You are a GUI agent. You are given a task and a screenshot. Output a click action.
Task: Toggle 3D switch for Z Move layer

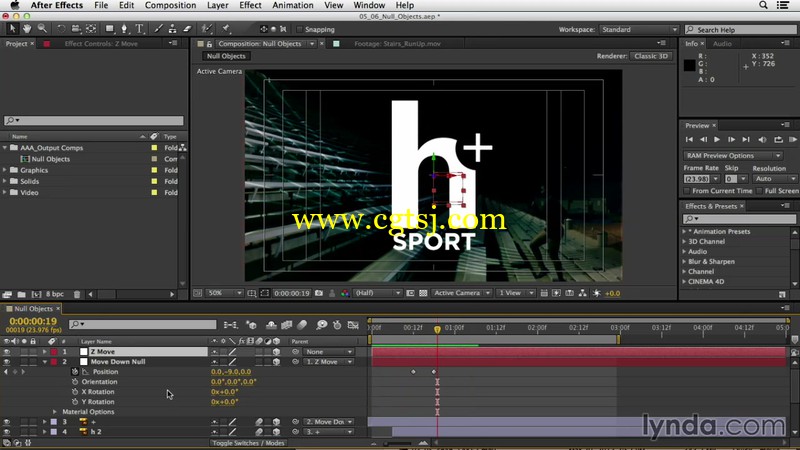pyautogui.click(x=276, y=352)
